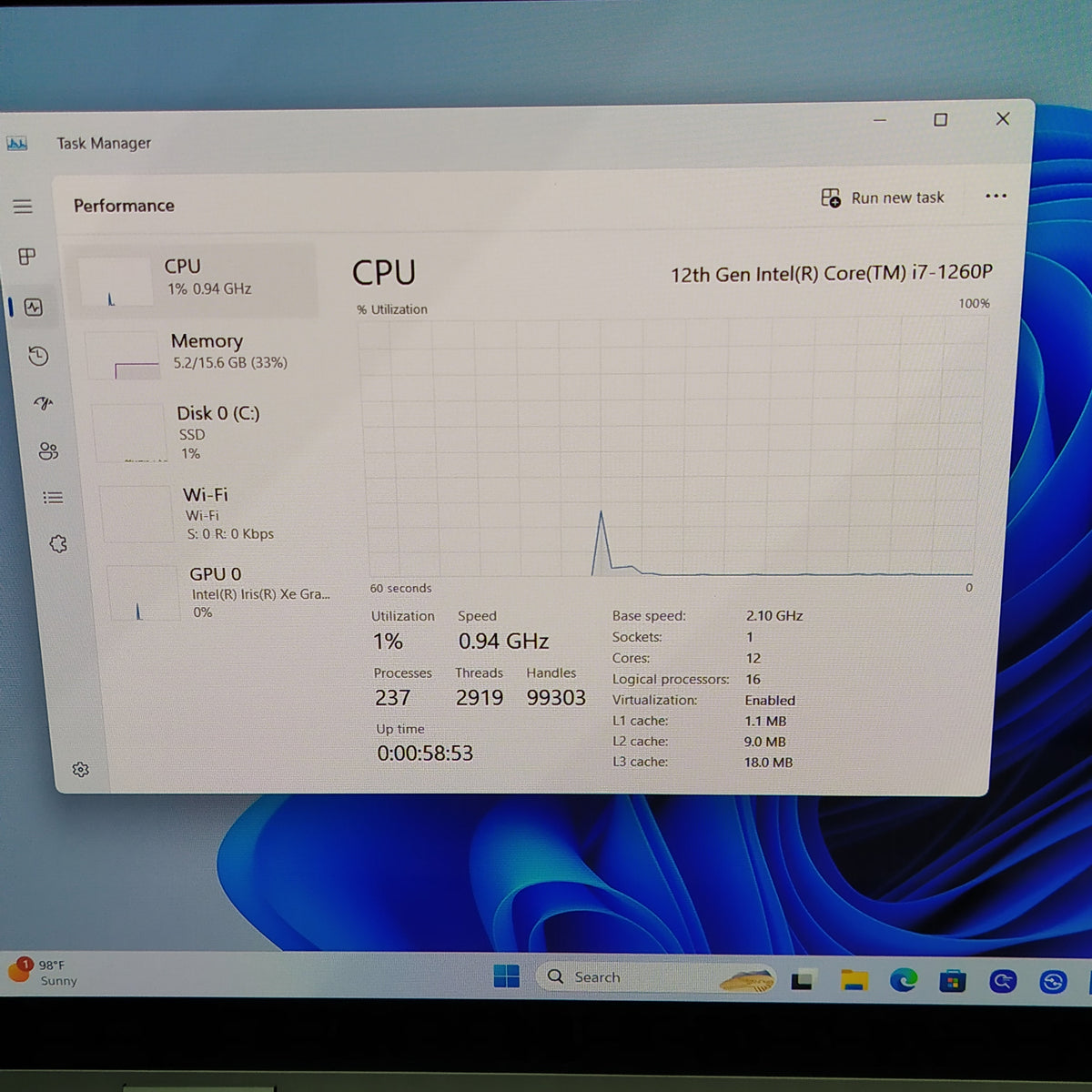Go to the Processes page icon
The width and height of the screenshot is (1092, 1092).
tap(27, 257)
